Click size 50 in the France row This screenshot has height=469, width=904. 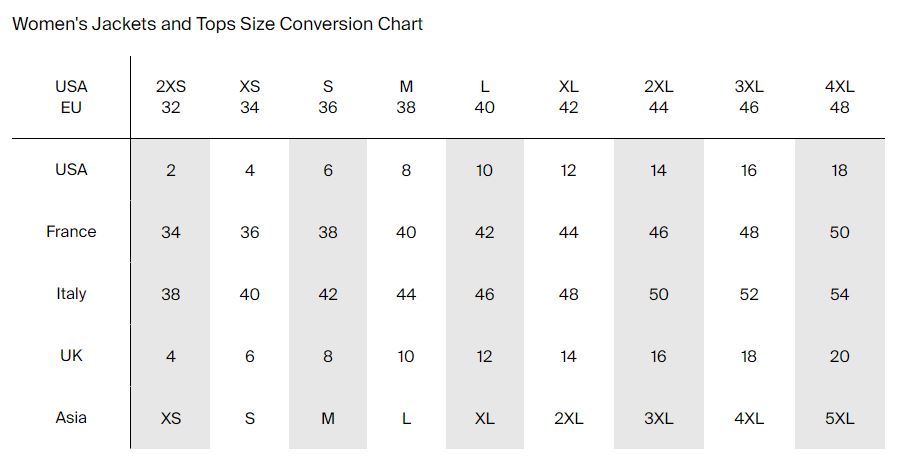839,233
